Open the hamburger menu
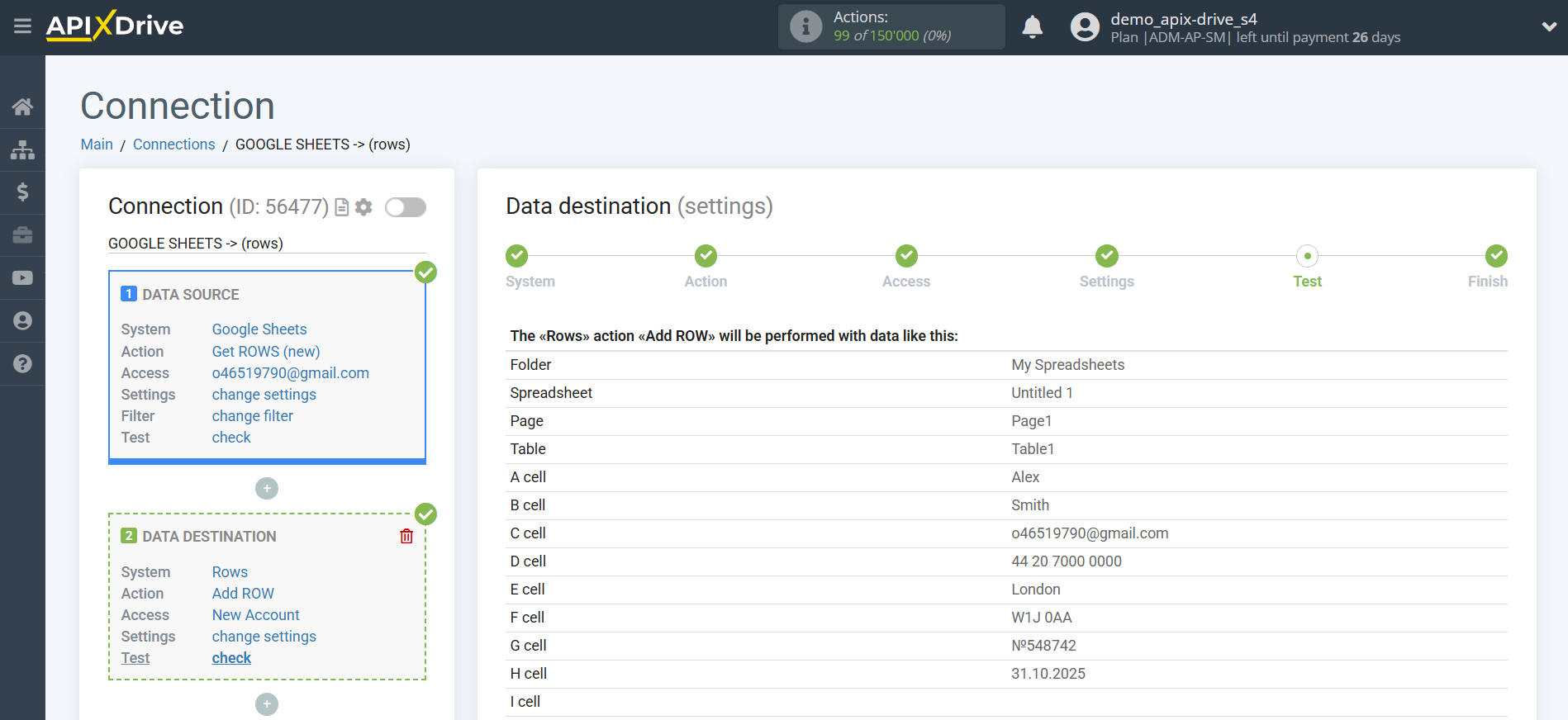Image resolution: width=1568 pixels, height=720 pixels. [22, 26]
